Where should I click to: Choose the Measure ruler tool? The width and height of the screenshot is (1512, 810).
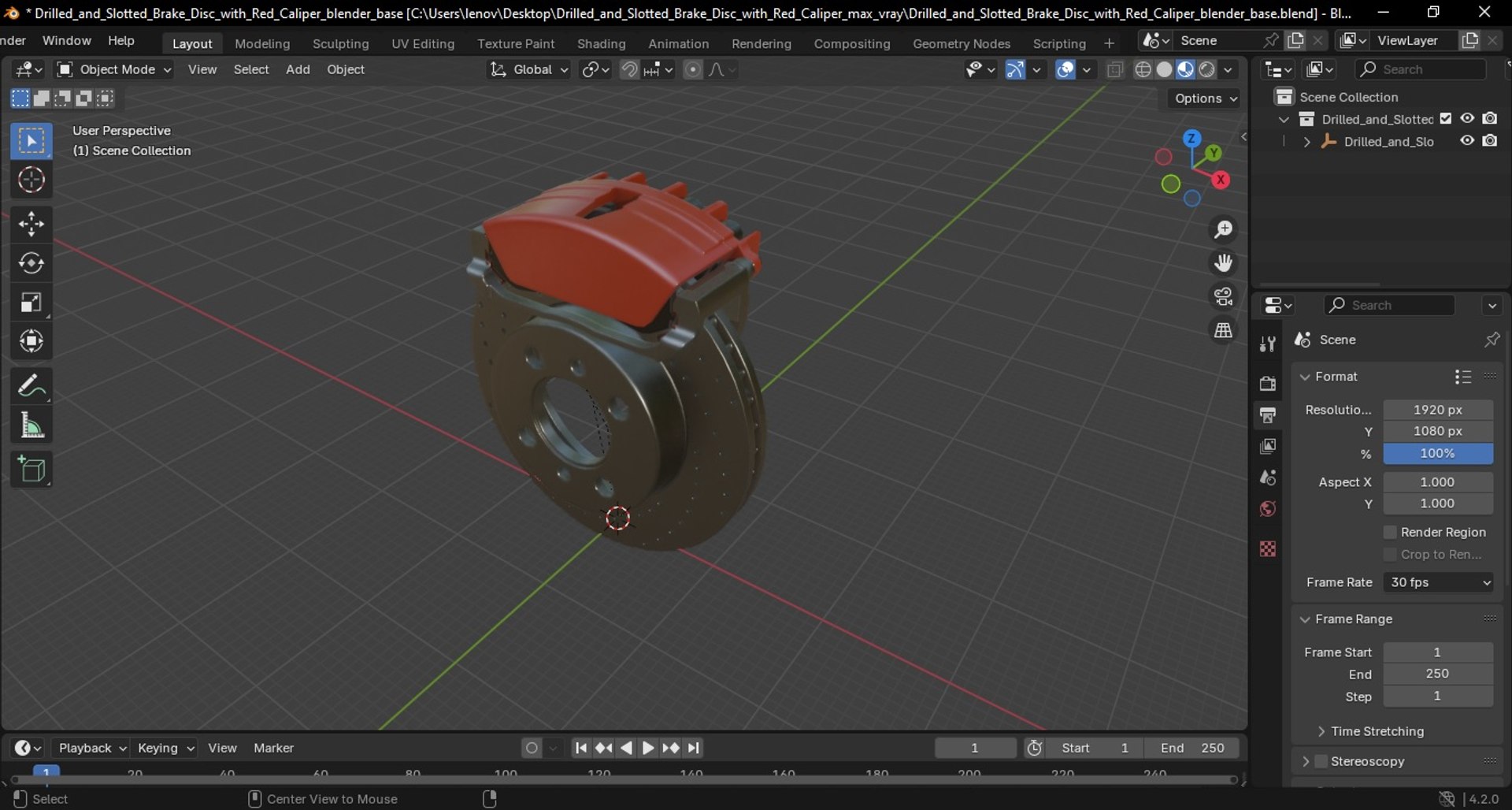[31, 425]
